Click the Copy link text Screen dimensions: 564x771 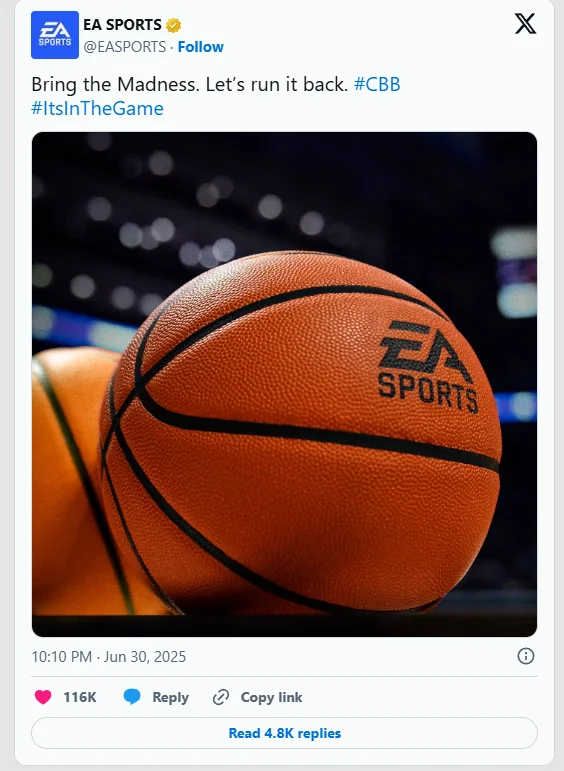[271, 697]
